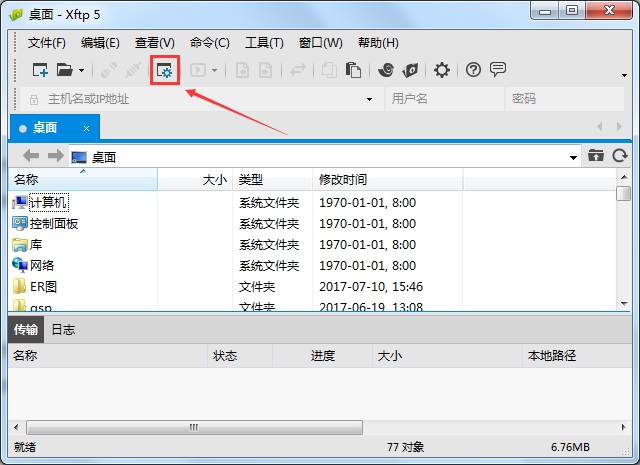Sort by the 名称 column header in file list
Image resolution: width=640 pixels, height=465 pixels.
[83, 180]
